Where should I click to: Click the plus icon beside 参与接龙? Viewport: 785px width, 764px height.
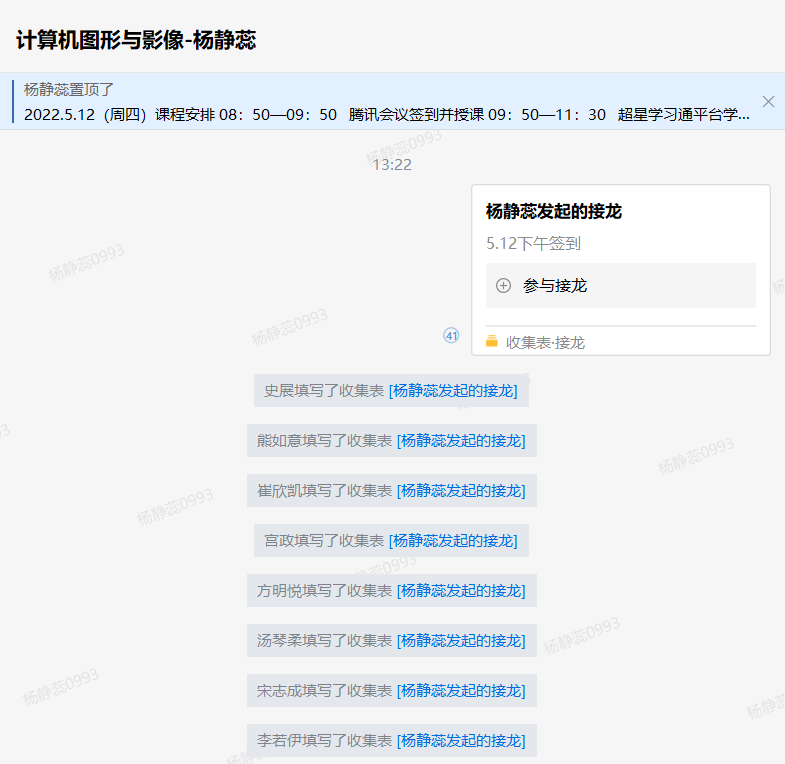[x=504, y=286]
